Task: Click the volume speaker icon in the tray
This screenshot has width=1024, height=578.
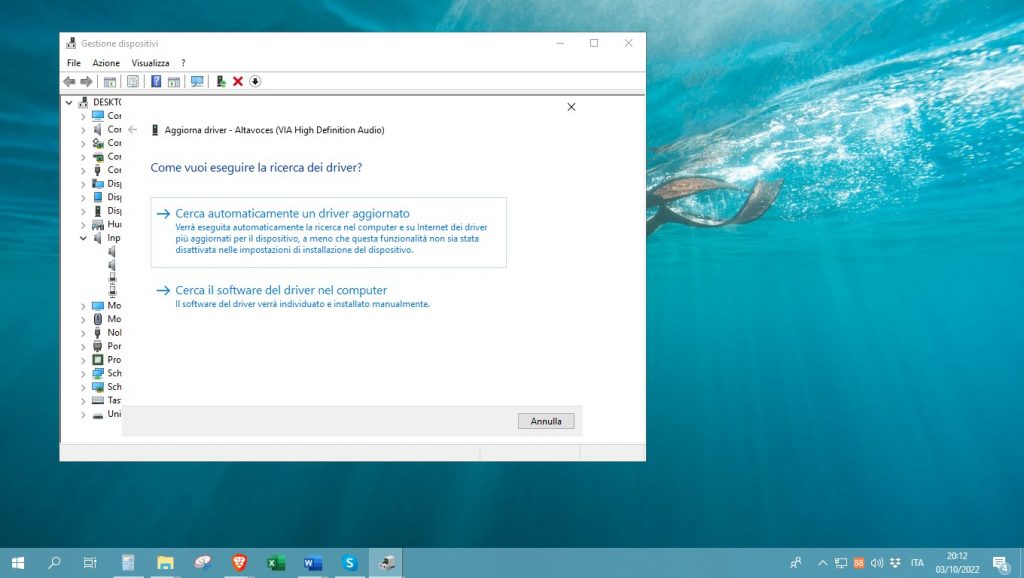Action: click(x=876, y=563)
